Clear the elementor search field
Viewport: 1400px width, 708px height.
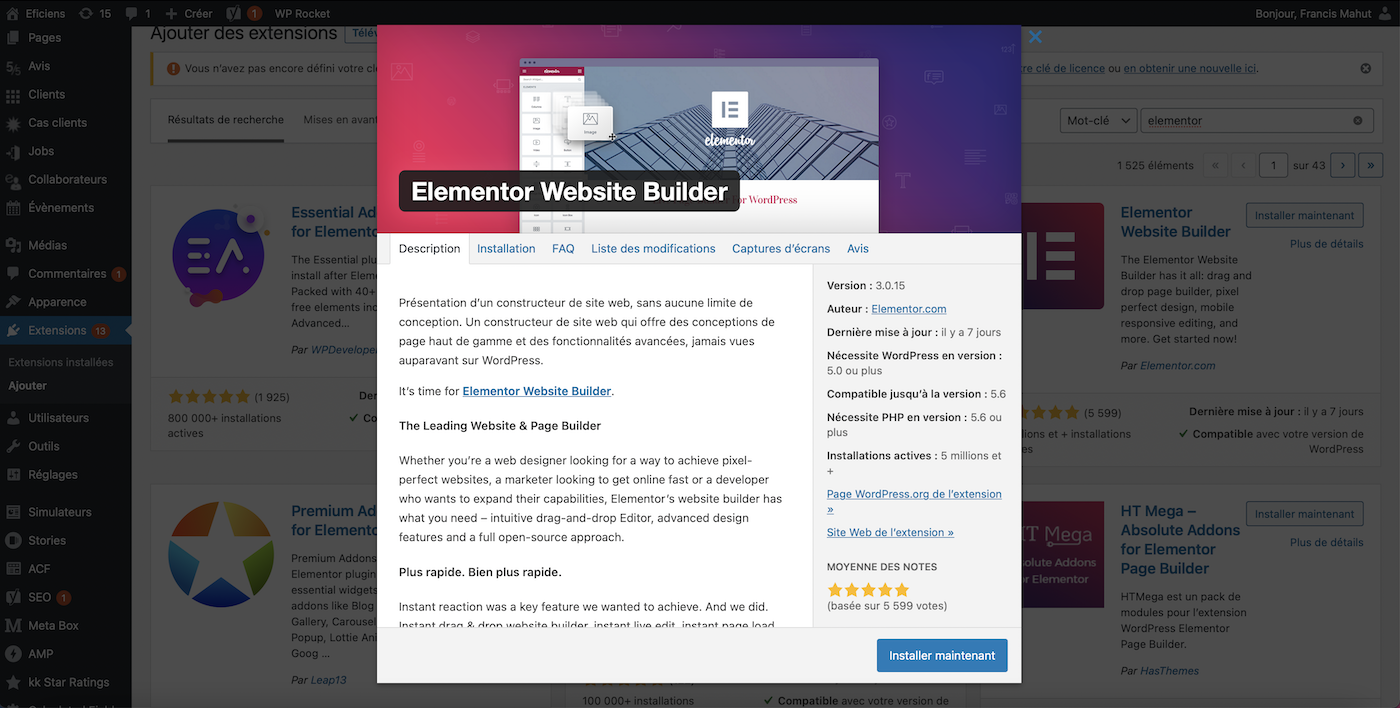click(x=1358, y=121)
